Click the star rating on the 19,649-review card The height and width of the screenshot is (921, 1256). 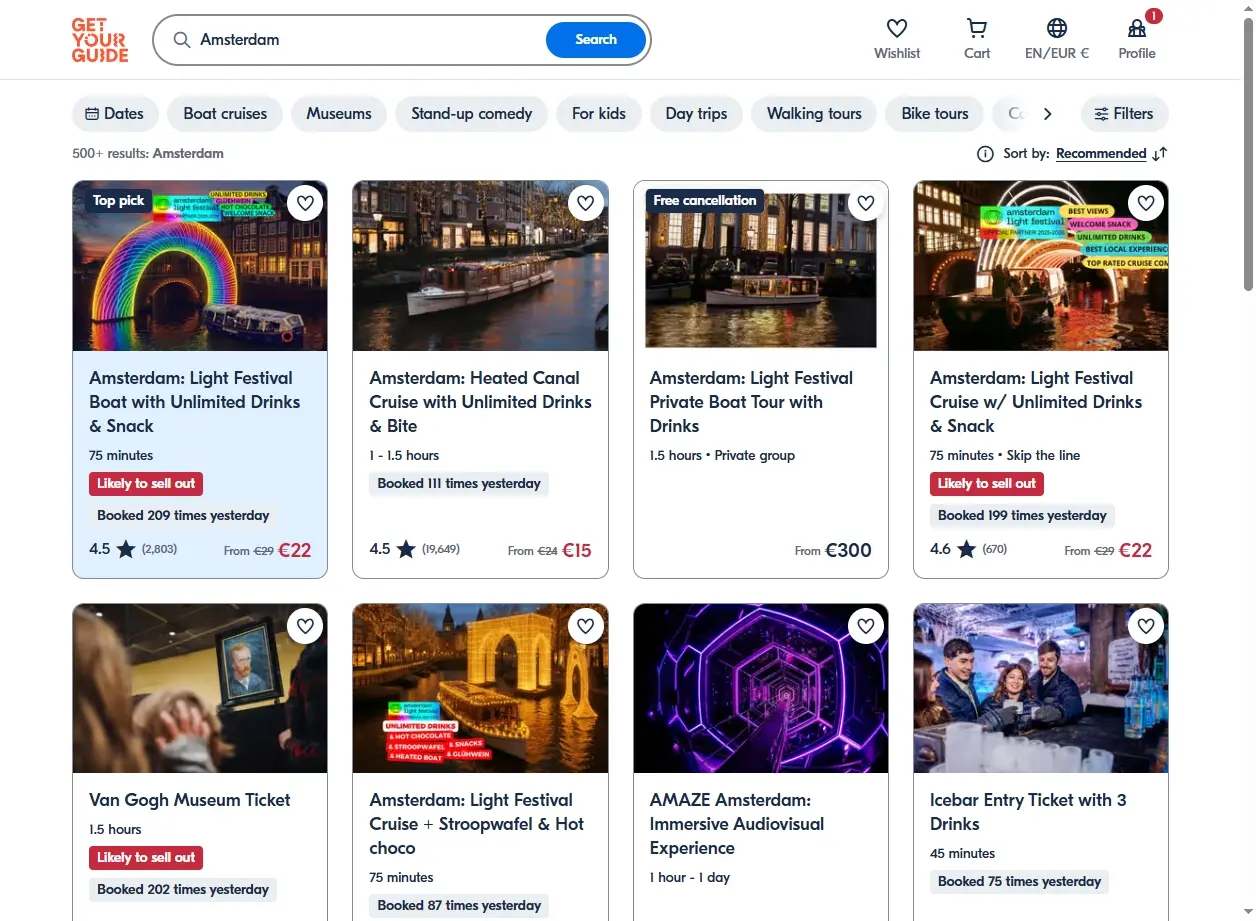point(406,549)
